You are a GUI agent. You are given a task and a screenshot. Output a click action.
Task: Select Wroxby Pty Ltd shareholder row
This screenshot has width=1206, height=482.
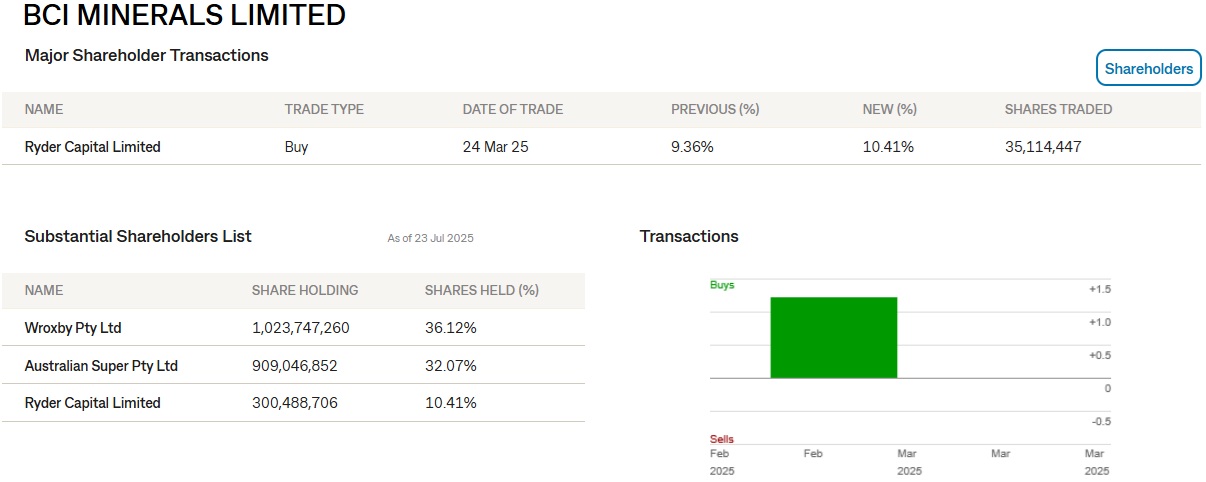pyautogui.click(x=73, y=328)
